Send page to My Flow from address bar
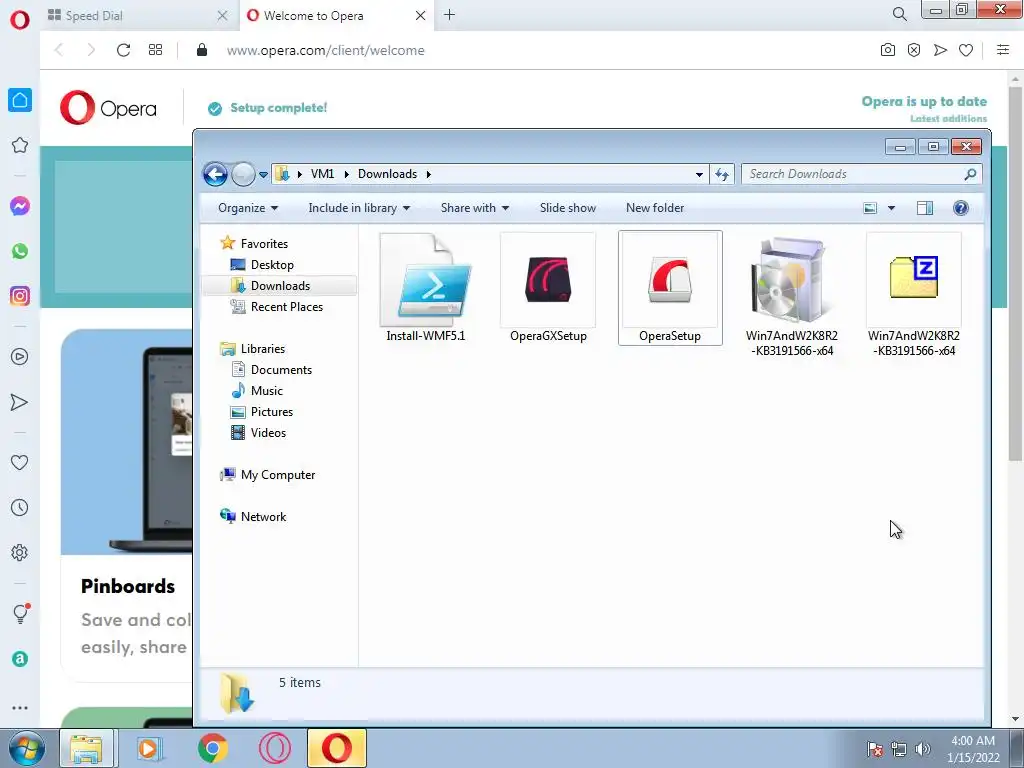The width and height of the screenshot is (1024, 768). coord(940,50)
